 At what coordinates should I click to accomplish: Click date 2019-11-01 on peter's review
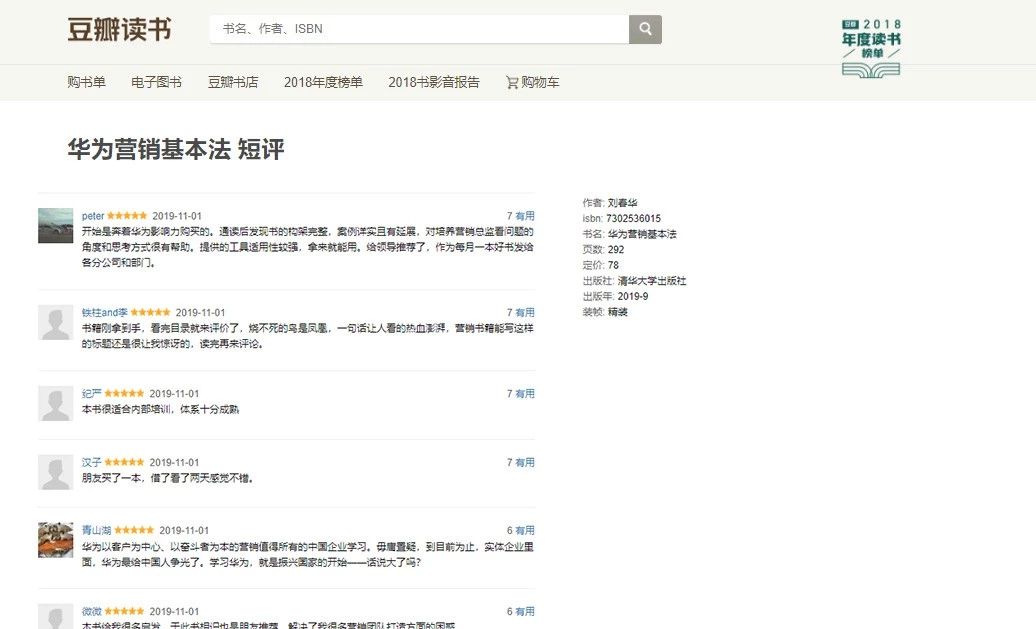(x=177, y=216)
